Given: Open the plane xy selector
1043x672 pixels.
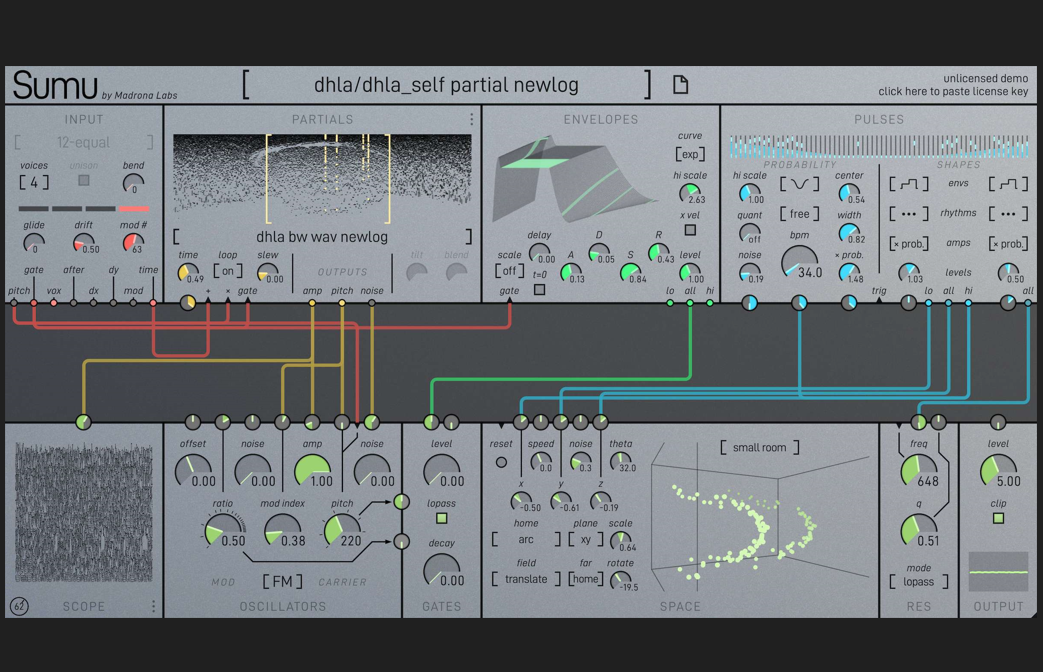Looking at the screenshot, I should (x=585, y=540).
